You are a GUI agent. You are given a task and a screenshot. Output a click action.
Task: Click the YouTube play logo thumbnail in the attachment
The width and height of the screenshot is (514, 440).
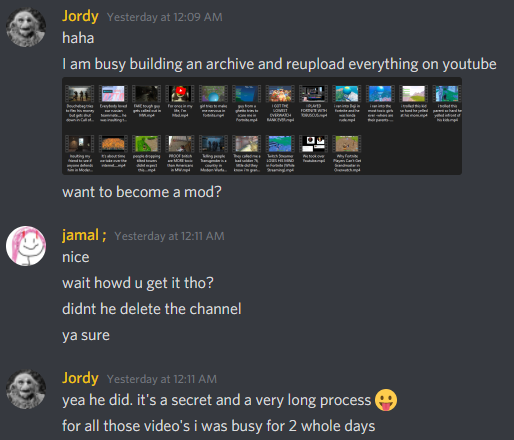(x=180, y=94)
